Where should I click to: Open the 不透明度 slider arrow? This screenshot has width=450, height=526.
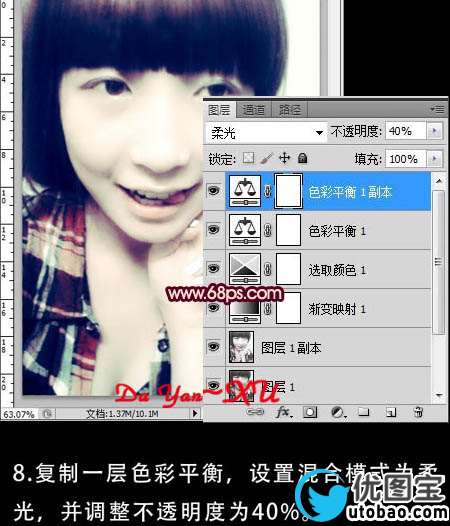point(435,131)
